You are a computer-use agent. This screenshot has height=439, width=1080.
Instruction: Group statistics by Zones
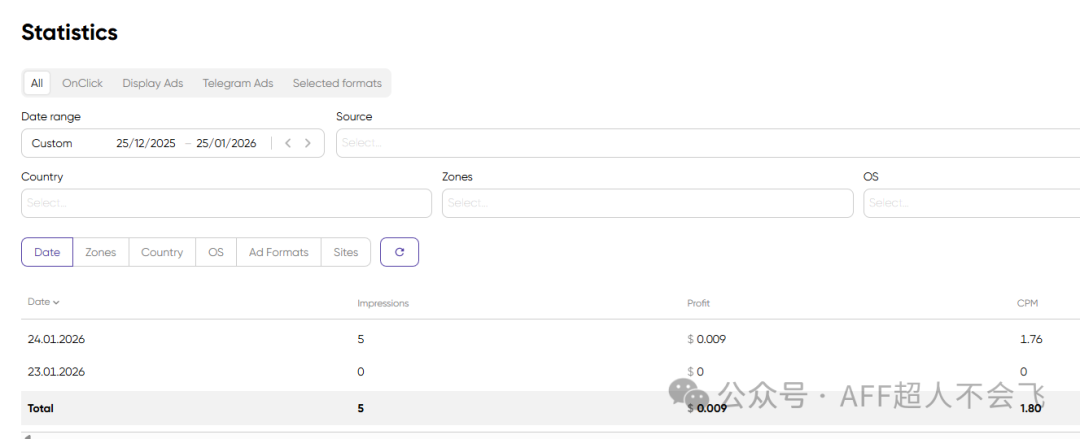pos(101,252)
